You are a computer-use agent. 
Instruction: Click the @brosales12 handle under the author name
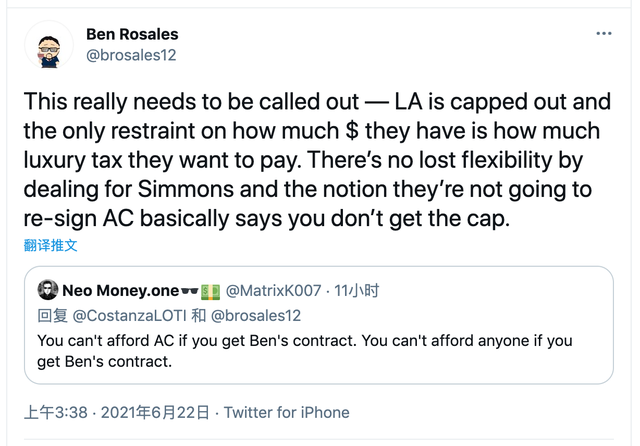coord(131,55)
